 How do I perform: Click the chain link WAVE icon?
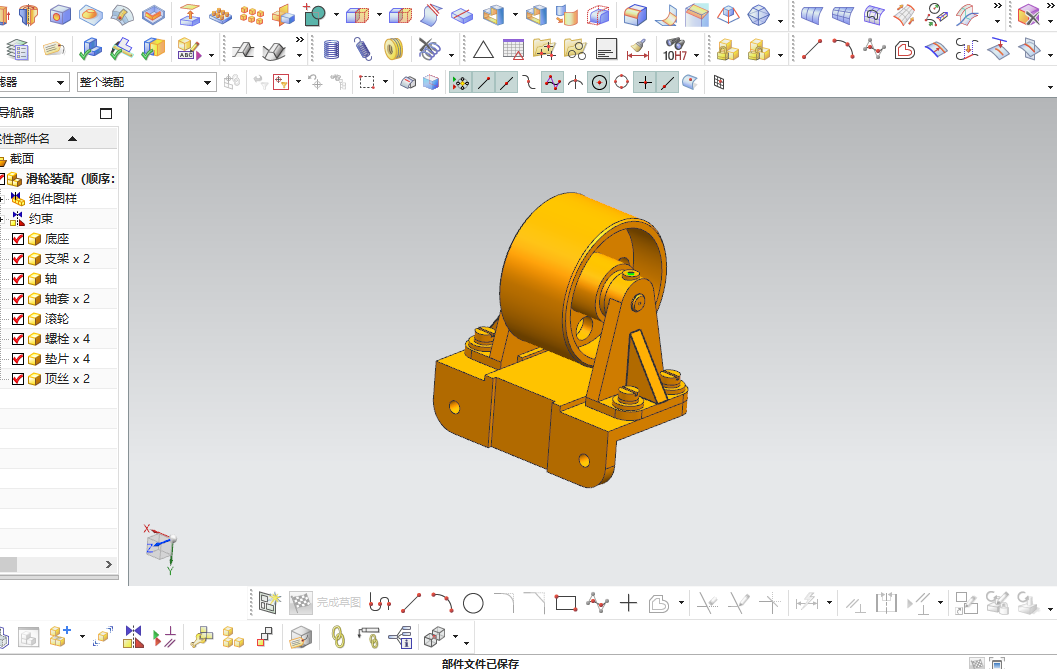pyautogui.click(x=338, y=637)
